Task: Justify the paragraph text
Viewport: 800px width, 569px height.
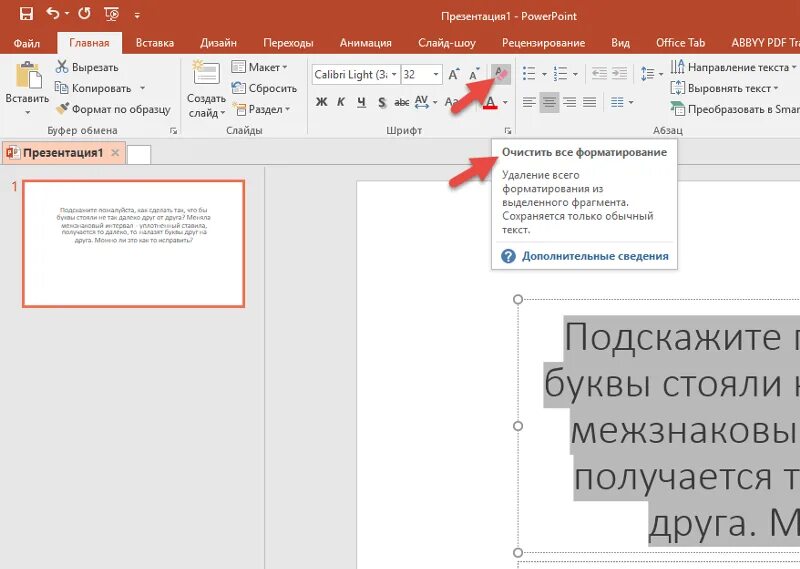Action: tap(590, 102)
